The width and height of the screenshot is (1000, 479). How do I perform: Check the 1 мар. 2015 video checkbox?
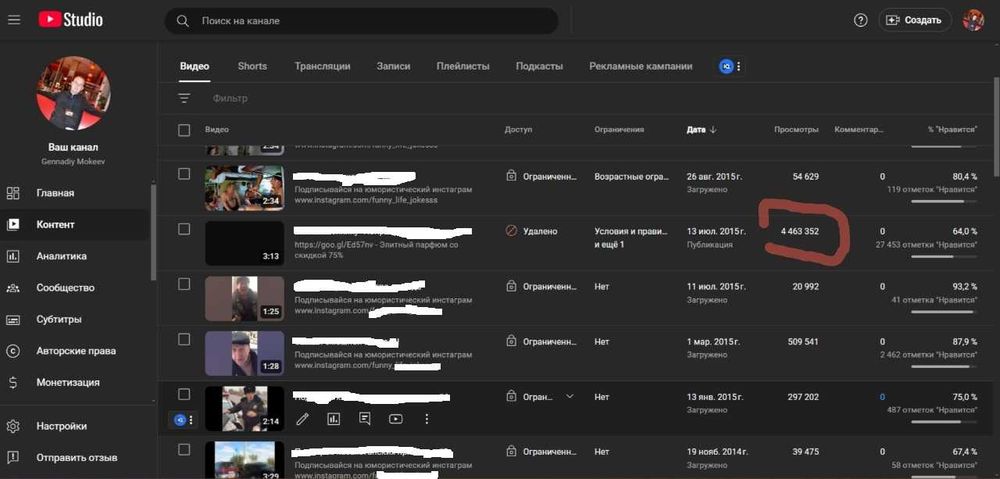(x=184, y=339)
